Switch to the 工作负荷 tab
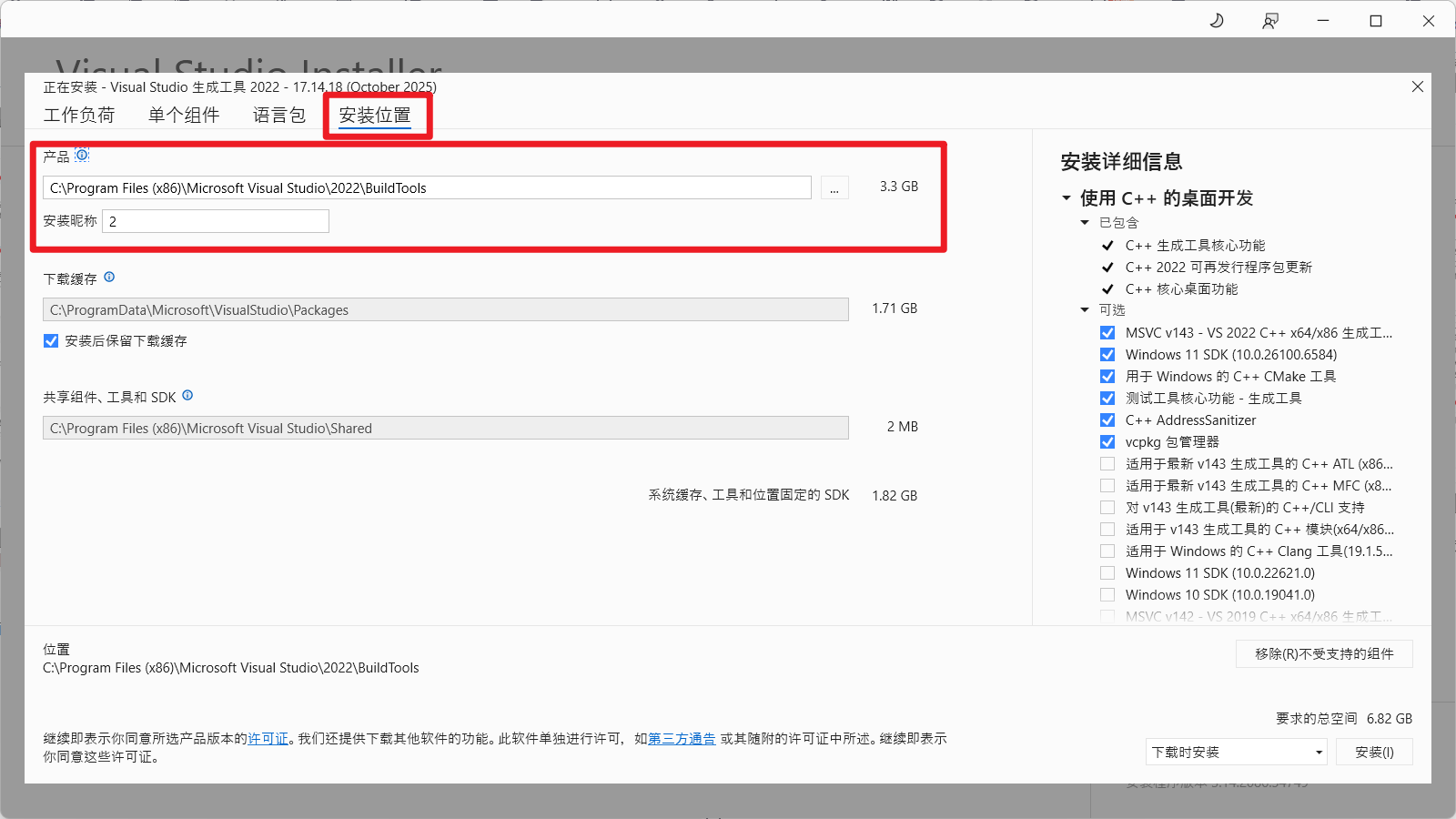 (79, 116)
